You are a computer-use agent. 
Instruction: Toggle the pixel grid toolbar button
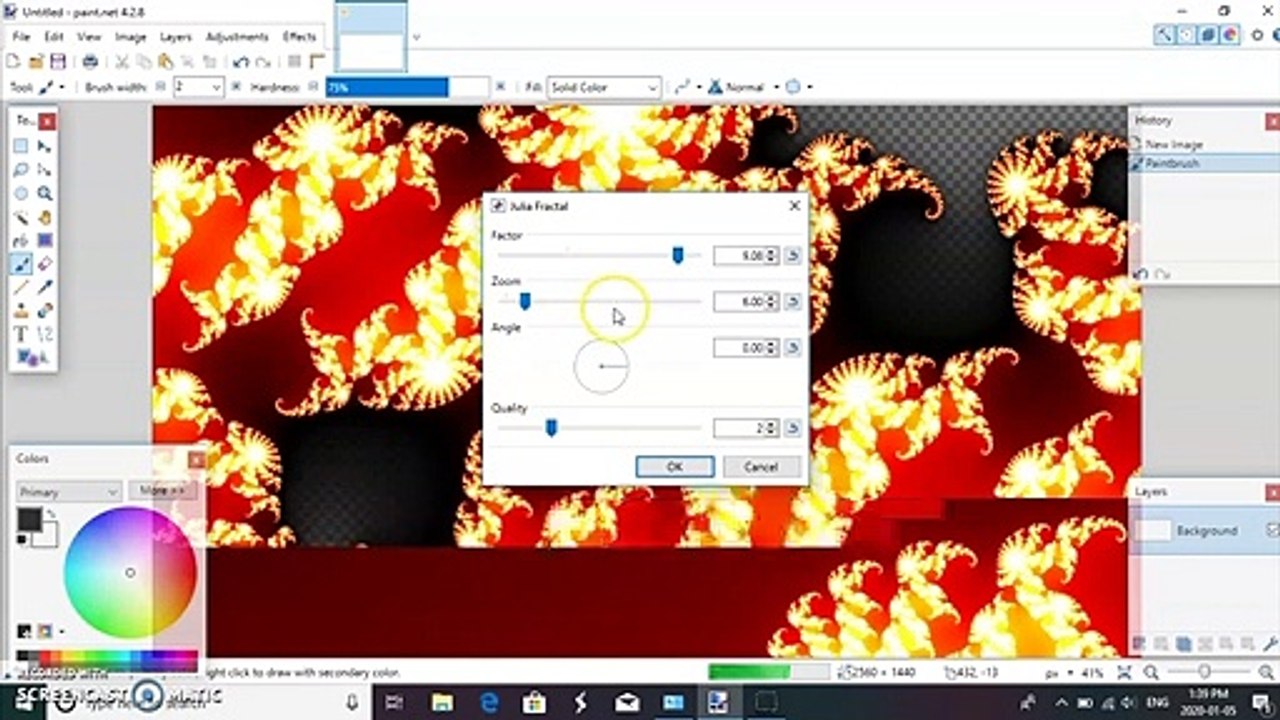(x=295, y=62)
